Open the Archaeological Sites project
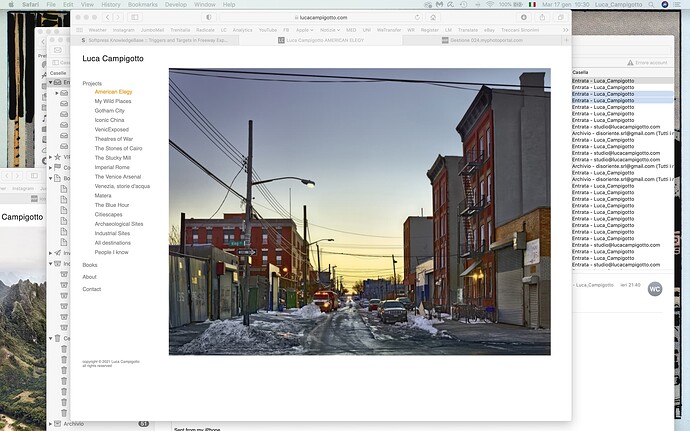This screenshot has width=690, height=431. [x=119, y=224]
